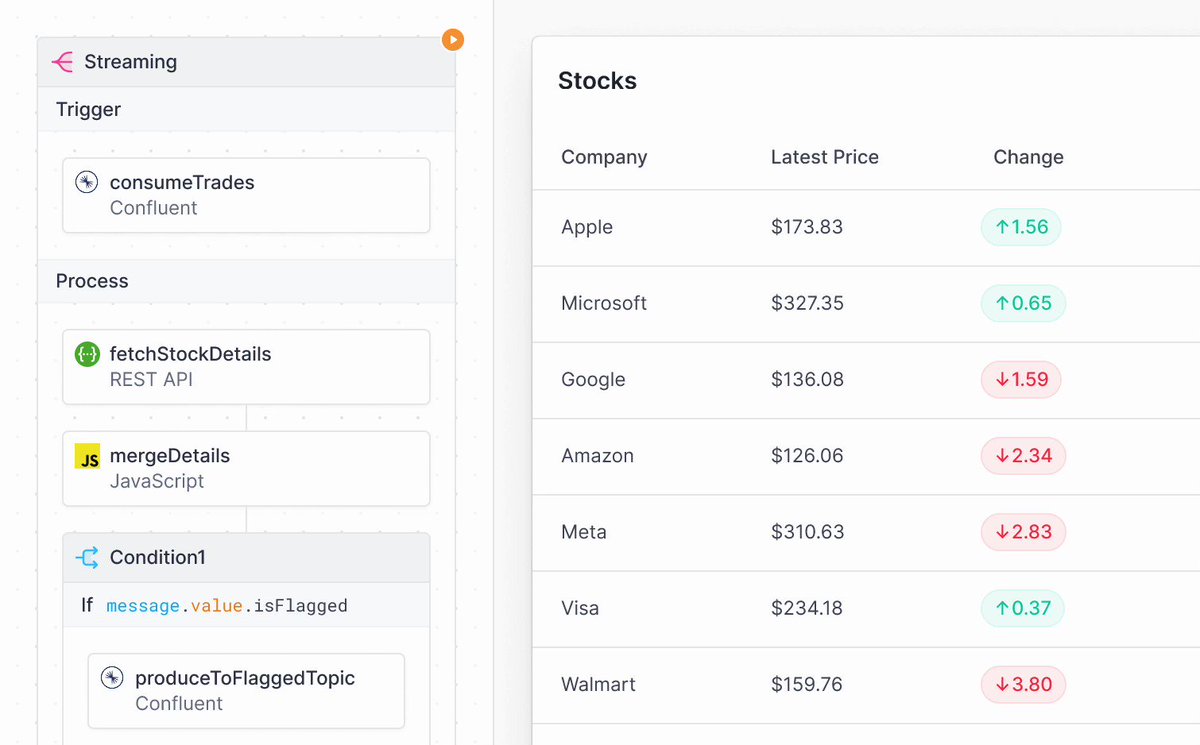The height and width of the screenshot is (745, 1200).
Task: Open the consumeTrades trigger block
Action: tap(246, 195)
